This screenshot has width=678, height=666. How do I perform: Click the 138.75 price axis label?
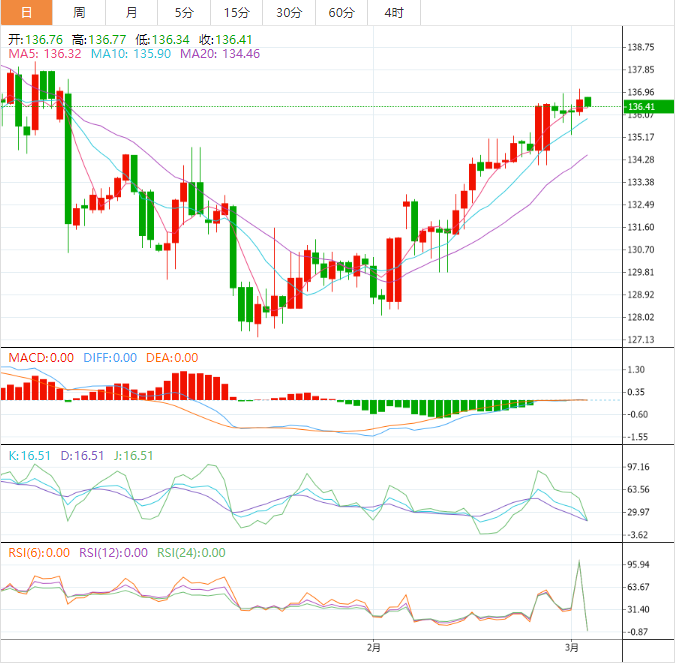pos(641,47)
